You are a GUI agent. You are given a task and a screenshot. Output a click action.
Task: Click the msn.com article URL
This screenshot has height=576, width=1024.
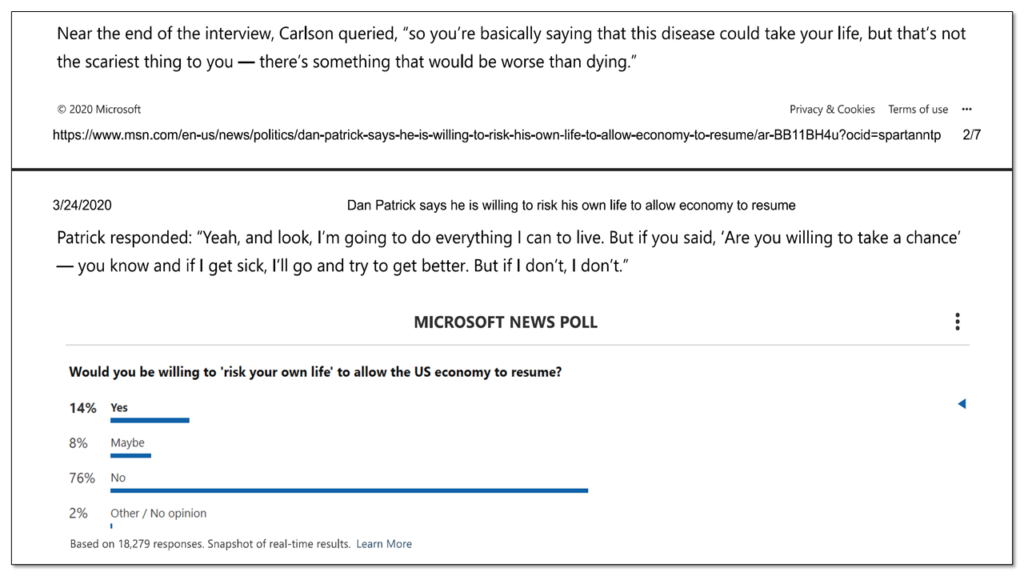pos(496,135)
